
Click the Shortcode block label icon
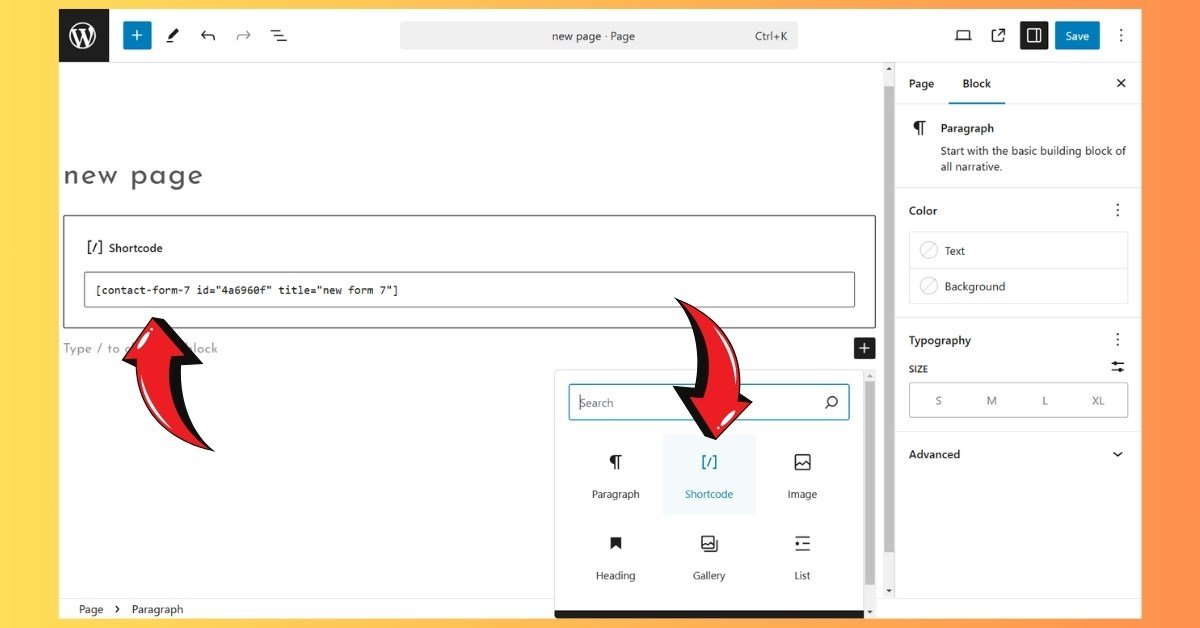click(x=95, y=247)
